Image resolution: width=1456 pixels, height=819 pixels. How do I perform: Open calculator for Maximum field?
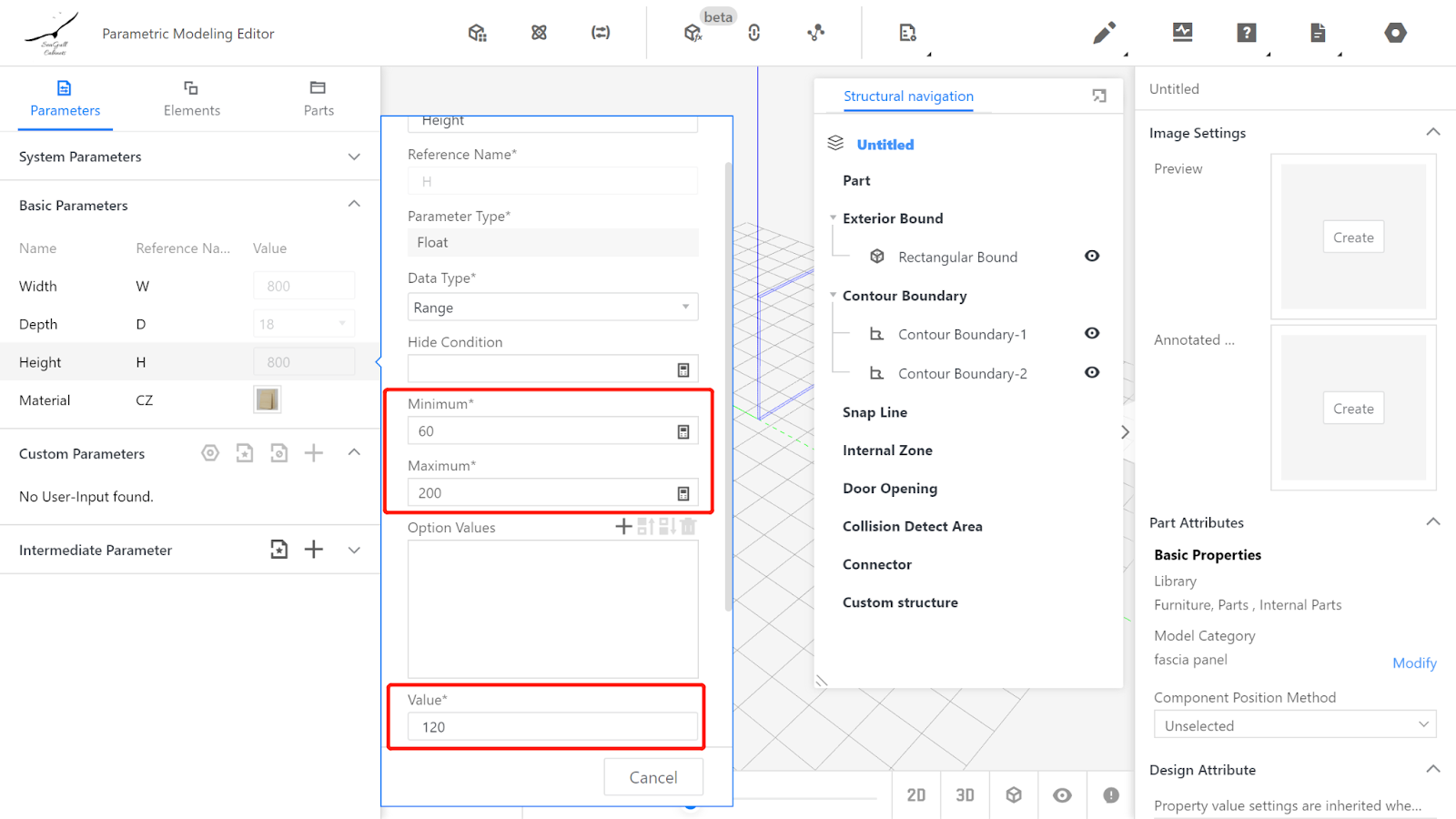pos(682,493)
